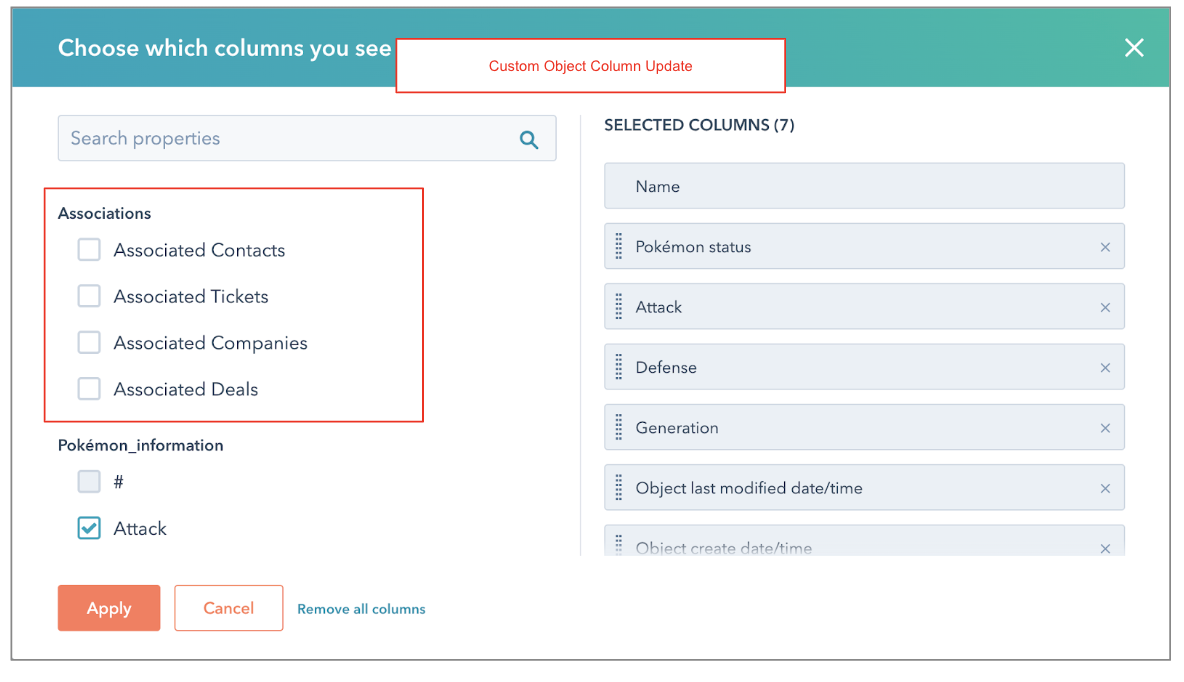
Task: Uncheck the Attack property checkbox
Action: point(89,528)
